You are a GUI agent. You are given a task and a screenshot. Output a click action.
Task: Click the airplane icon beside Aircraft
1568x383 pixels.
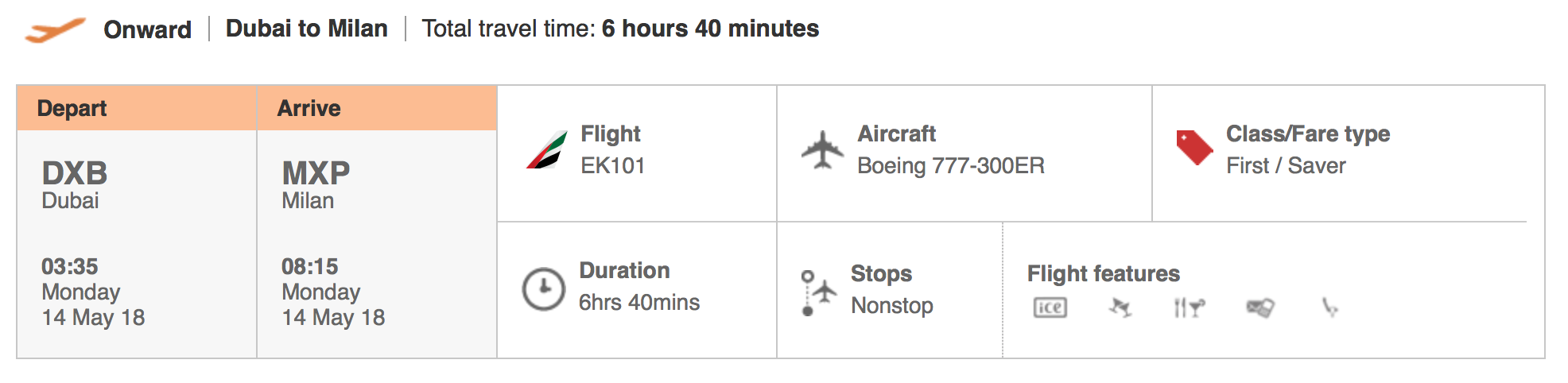coord(822,149)
